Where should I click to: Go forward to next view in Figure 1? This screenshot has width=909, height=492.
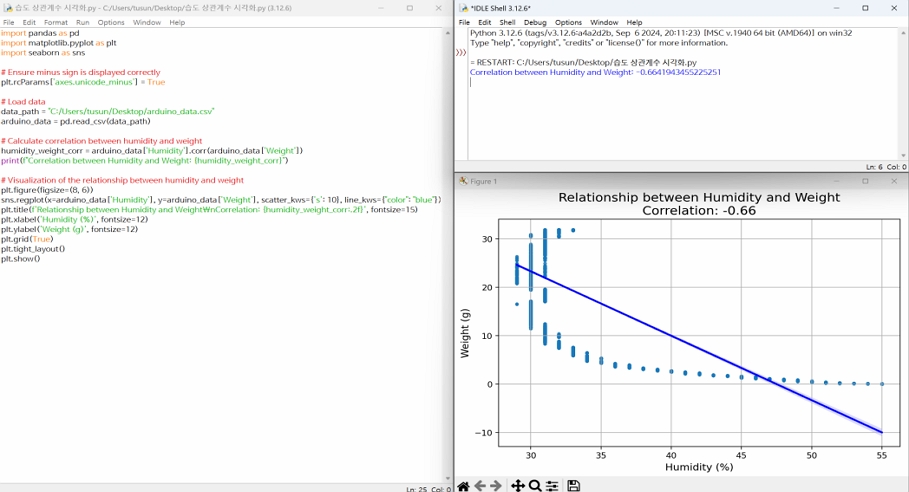point(496,486)
